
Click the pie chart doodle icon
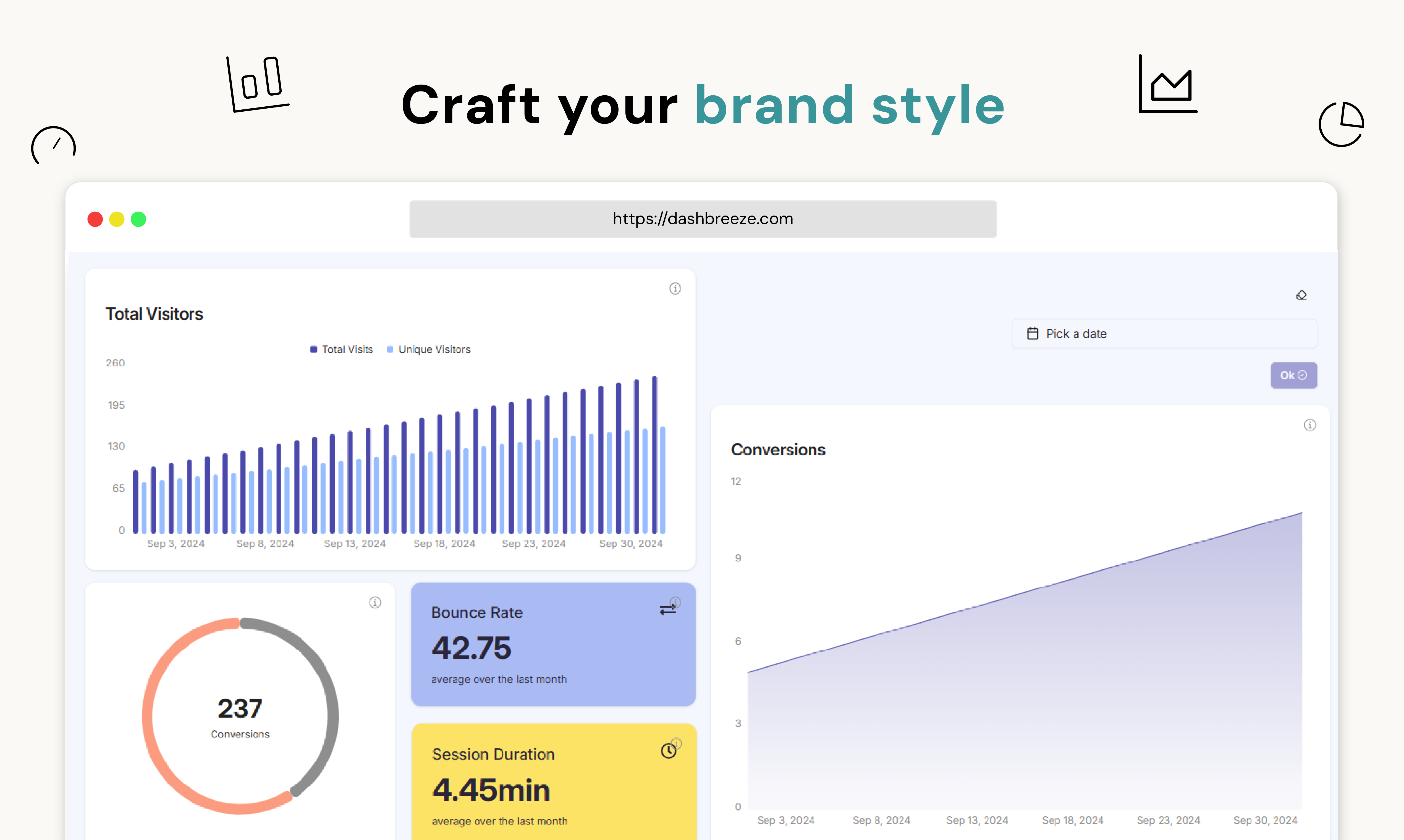click(1341, 124)
